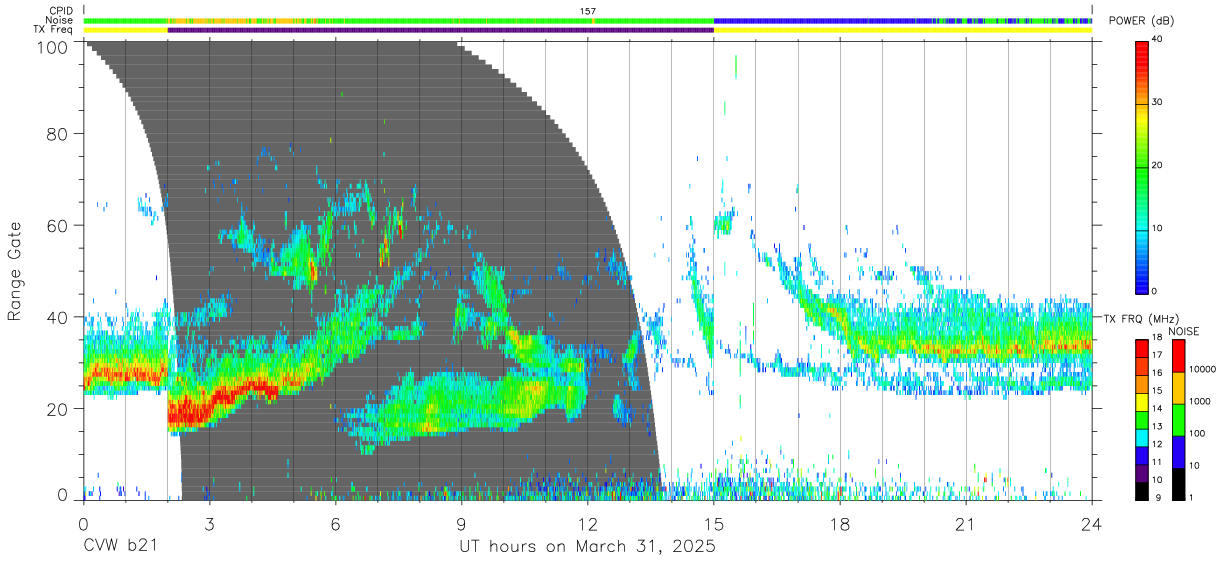
Task: Click the NOISE legend title above its color bar
Action: [1183, 330]
